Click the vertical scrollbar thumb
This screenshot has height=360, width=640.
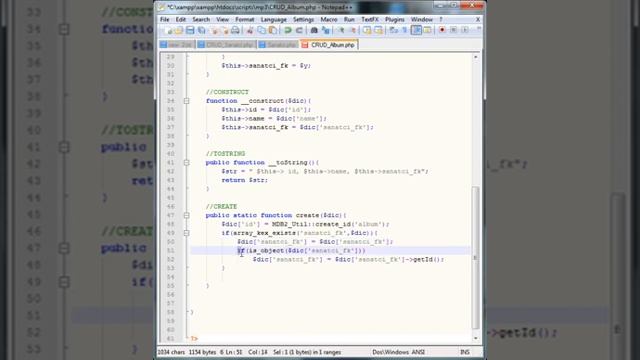(476, 258)
